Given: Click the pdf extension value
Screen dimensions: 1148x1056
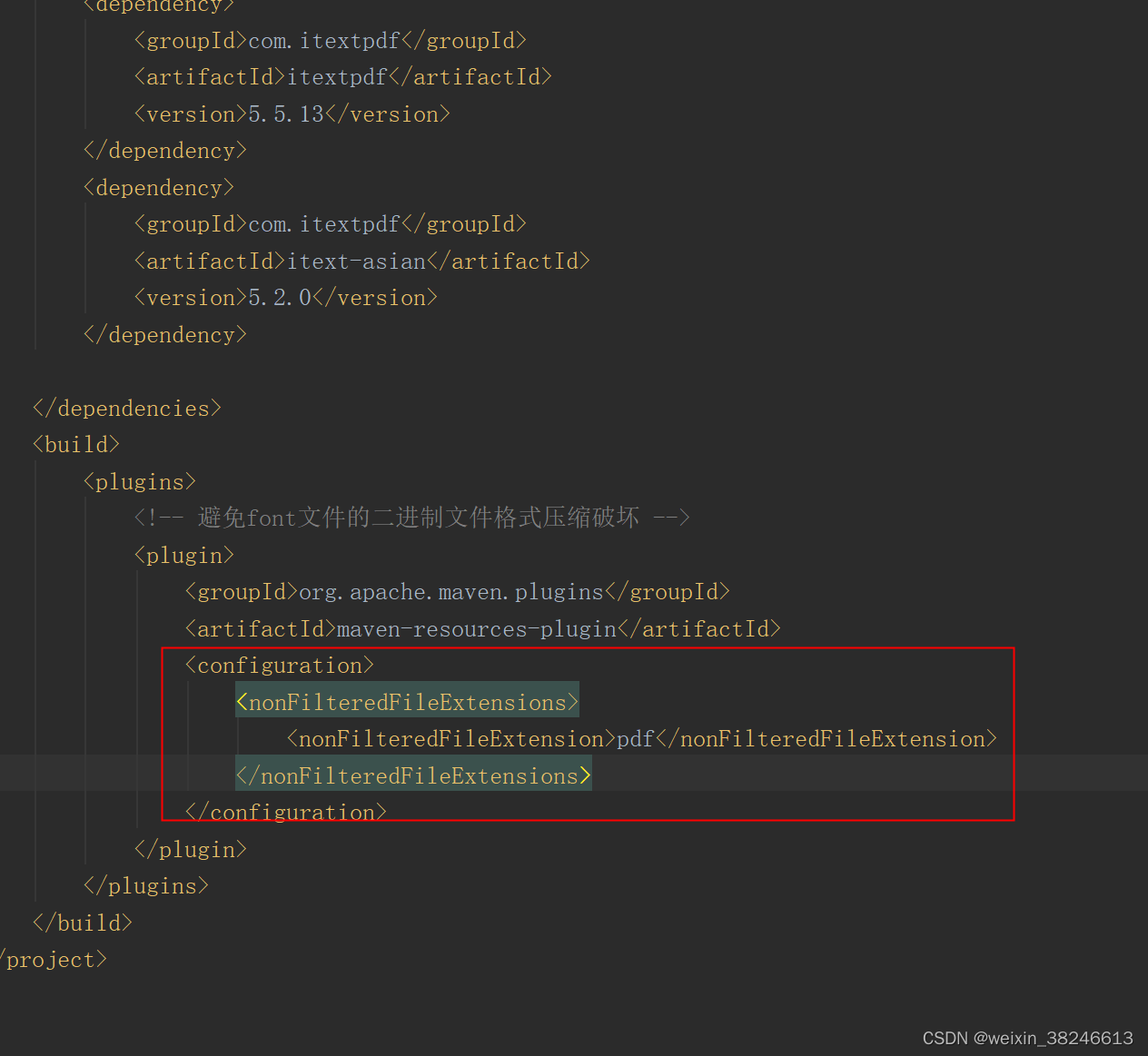Looking at the screenshot, I should coord(634,738).
